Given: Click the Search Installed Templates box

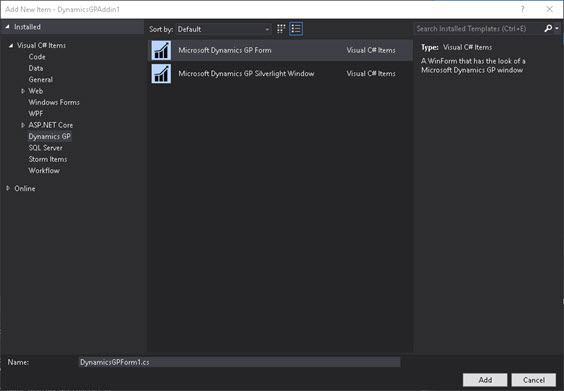Looking at the screenshot, I should coord(478,28).
